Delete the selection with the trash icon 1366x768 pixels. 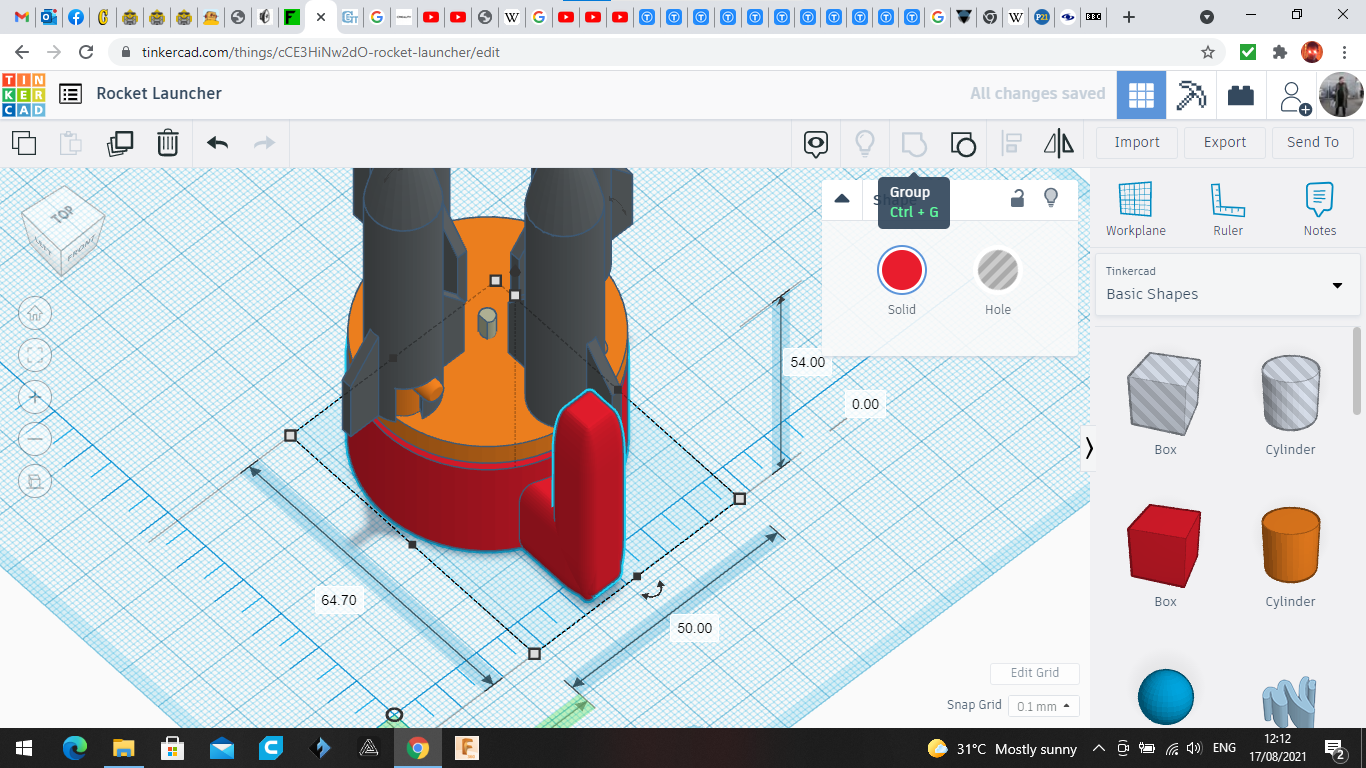click(x=168, y=143)
